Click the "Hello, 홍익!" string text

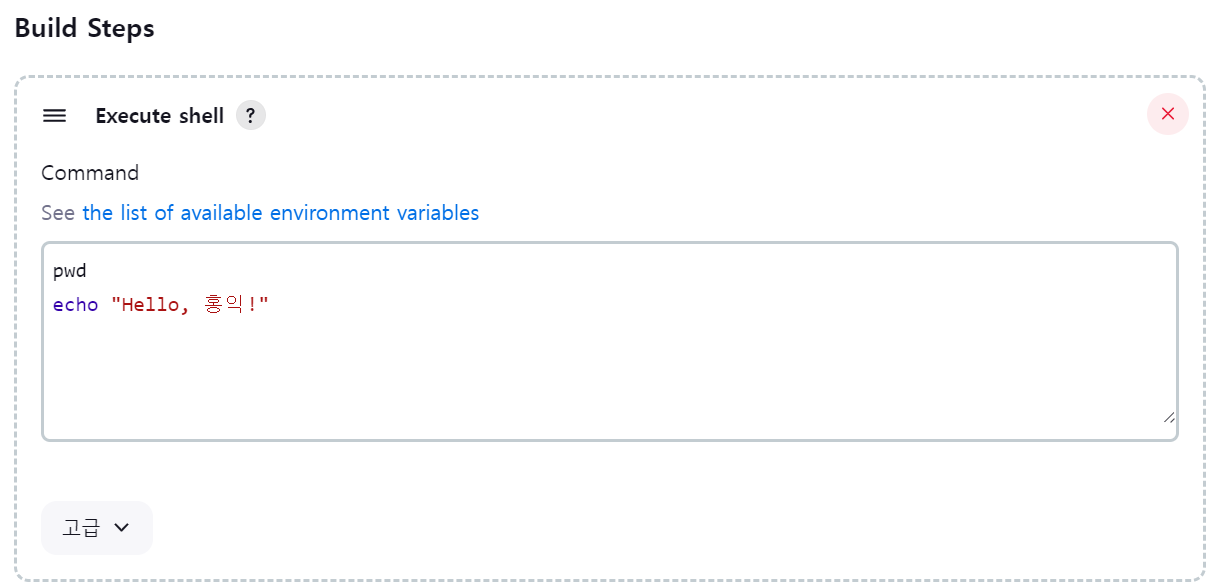tap(190, 304)
